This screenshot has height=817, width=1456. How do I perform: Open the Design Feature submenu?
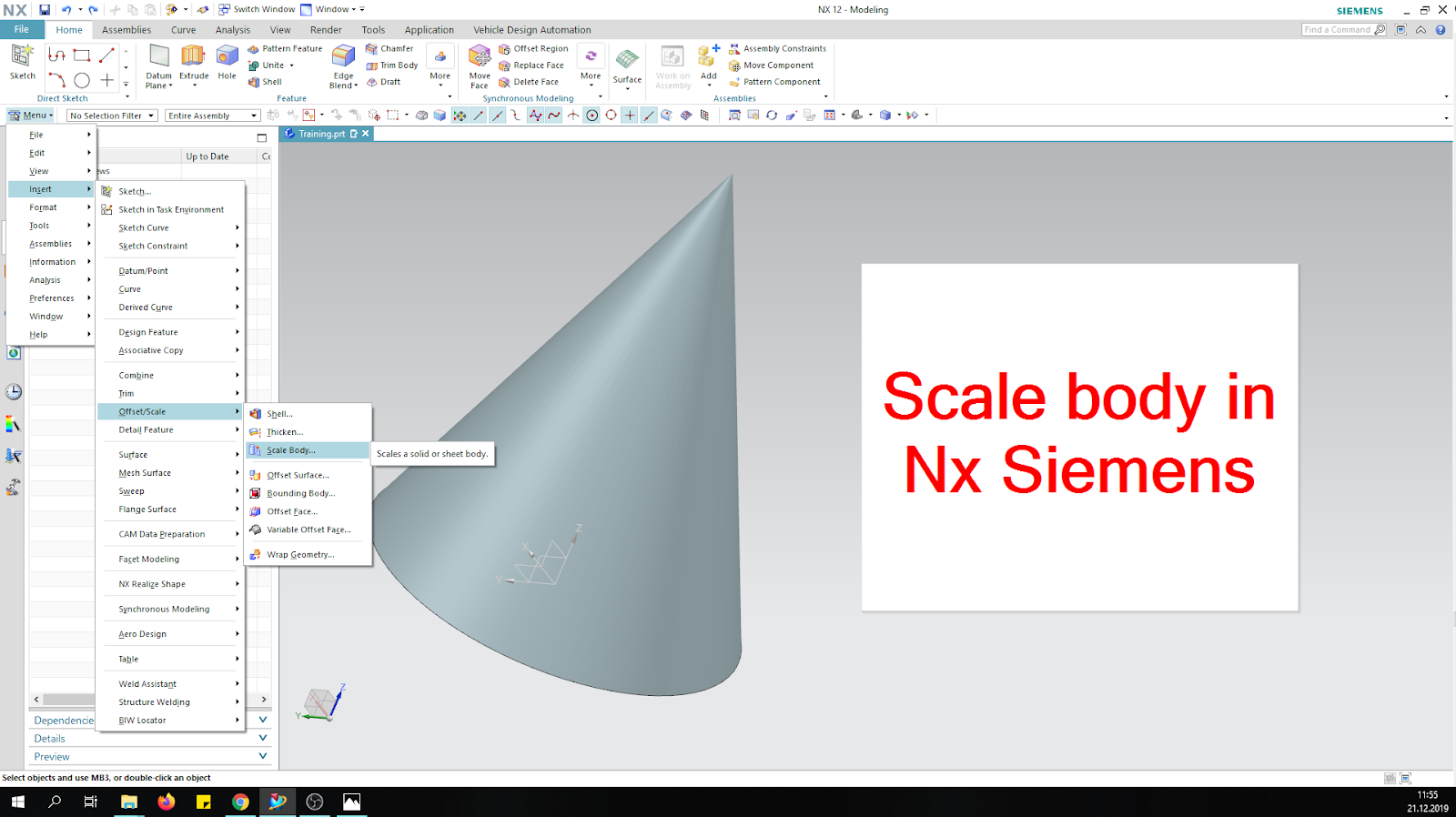tap(170, 332)
